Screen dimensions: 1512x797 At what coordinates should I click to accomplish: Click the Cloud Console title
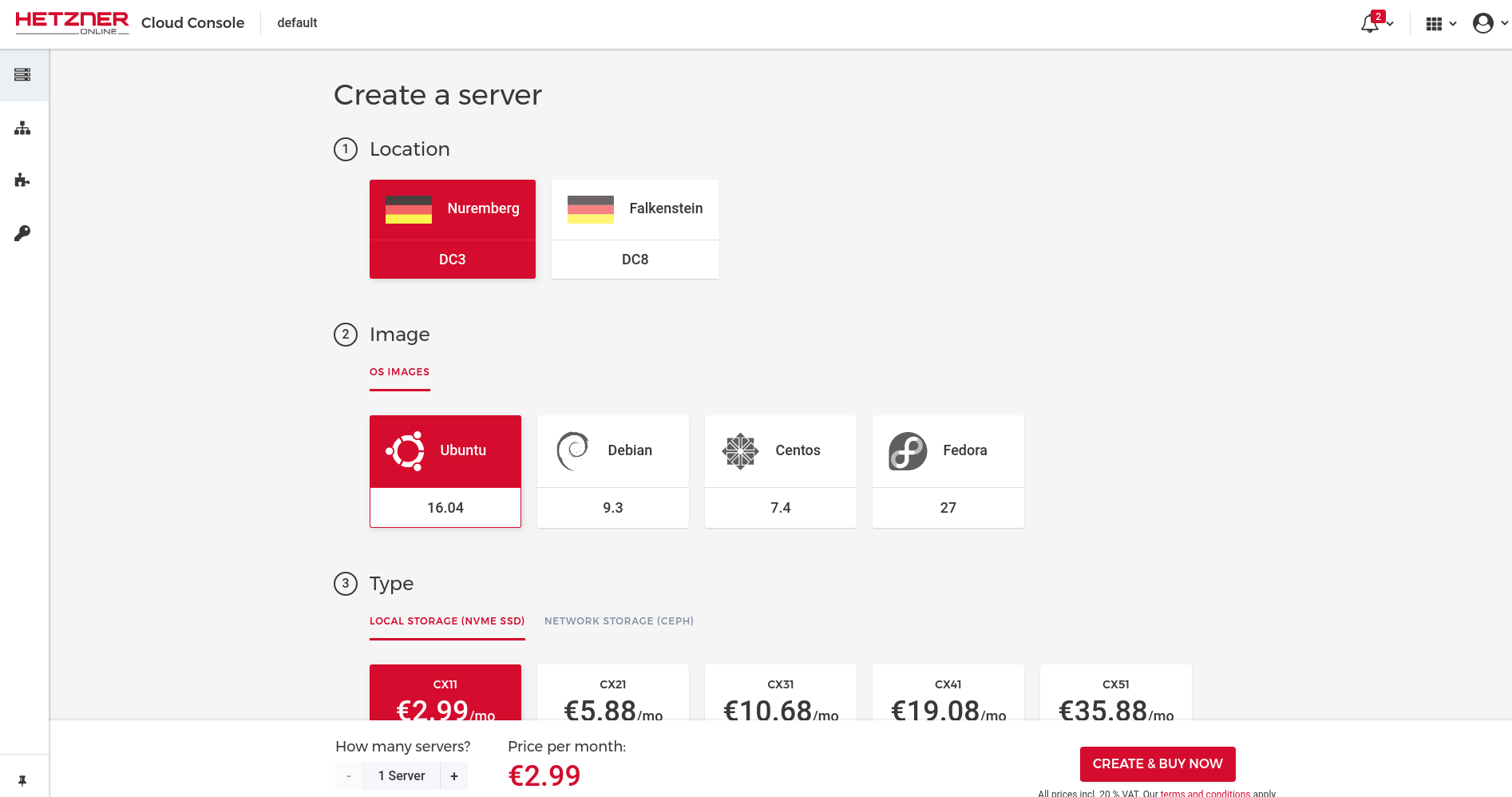(192, 23)
